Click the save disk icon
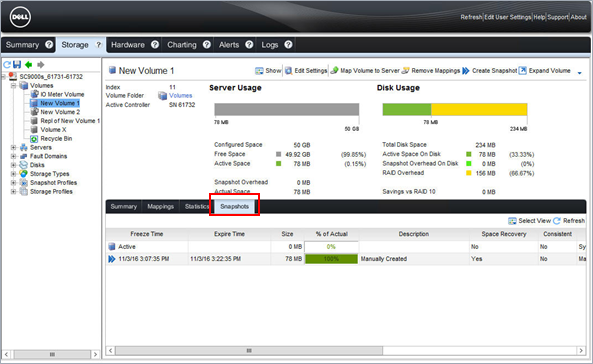Image resolution: width=593 pixels, height=364 pixels. (17, 65)
